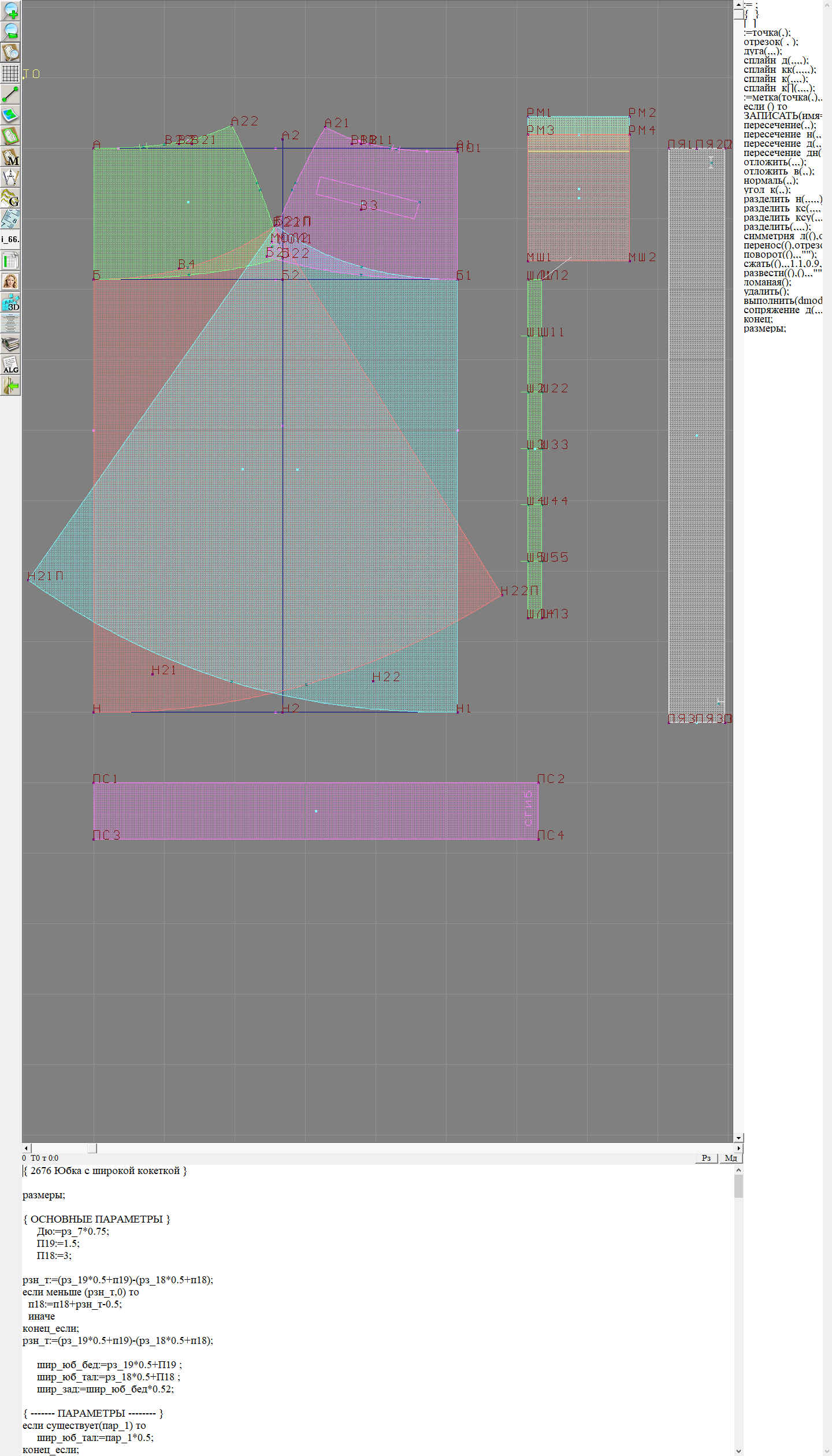832x1456 pixels.
Task: Click the zoom in magnifier icon
Action: point(10,10)
